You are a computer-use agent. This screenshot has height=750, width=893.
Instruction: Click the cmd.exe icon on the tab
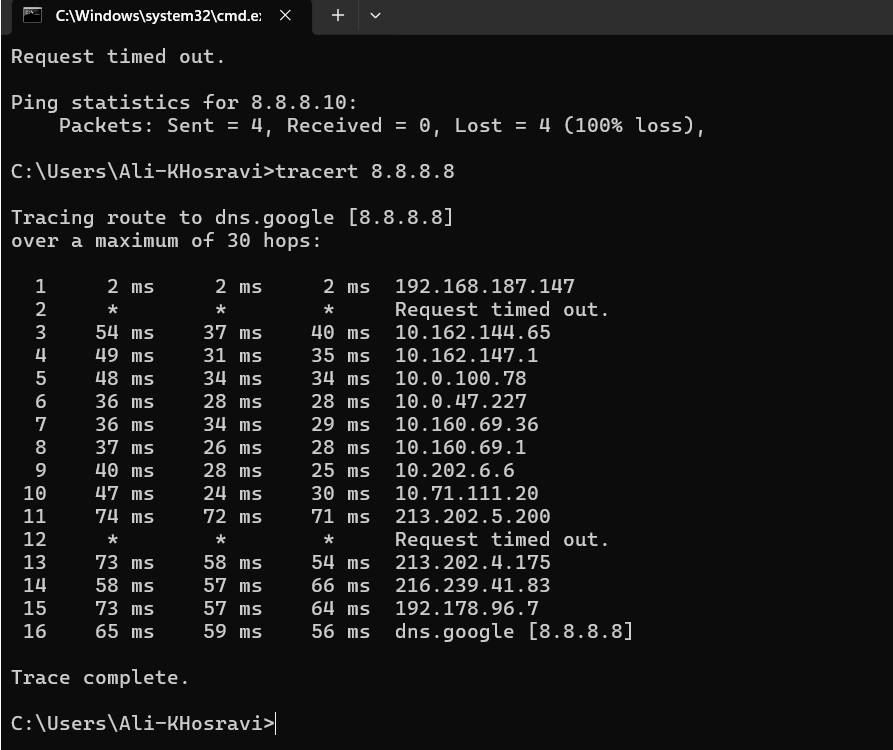click(32, 16)
